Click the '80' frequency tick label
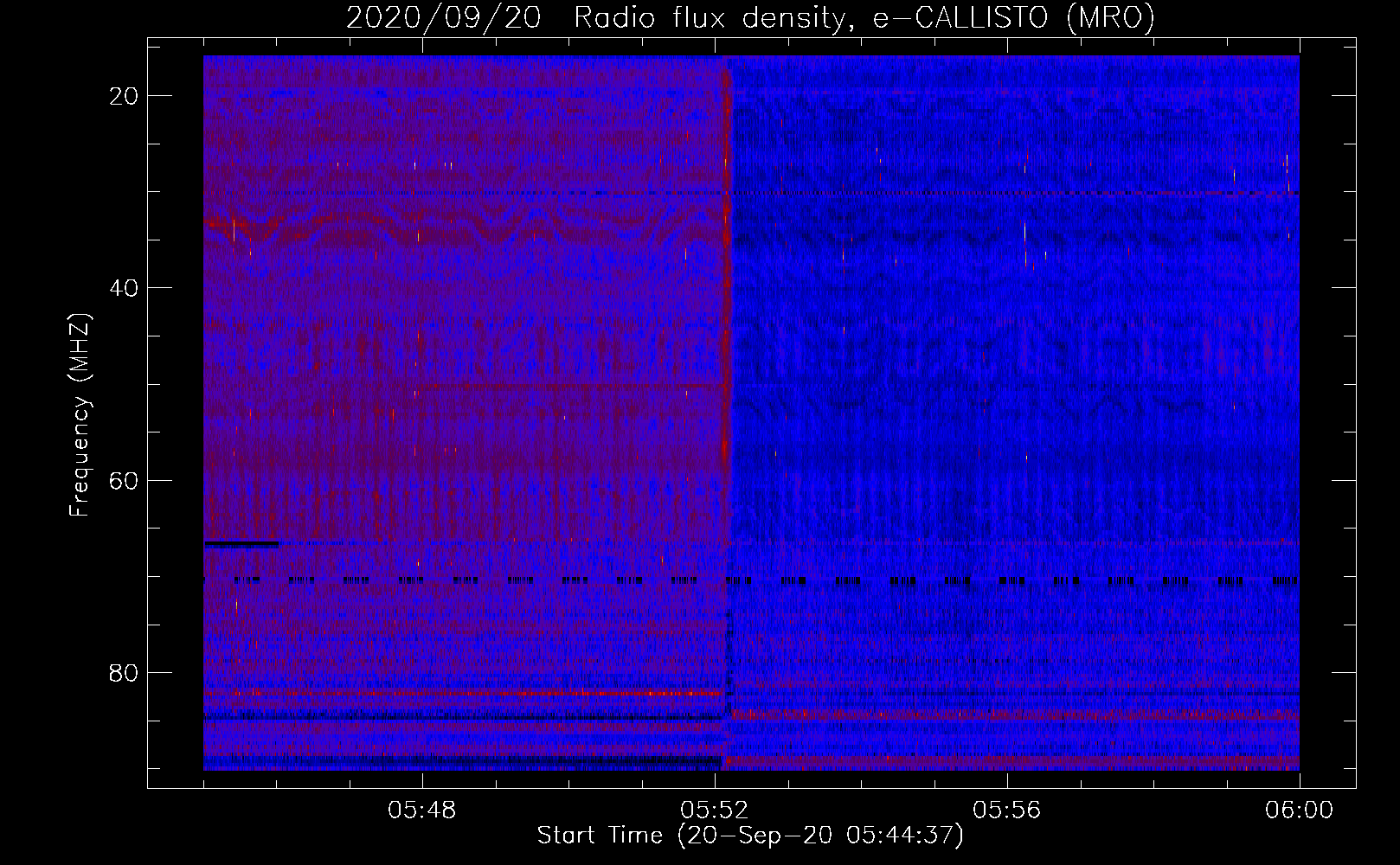This screenshot has width=1400, height=865. pyautogui.click(x=125, y=673)
